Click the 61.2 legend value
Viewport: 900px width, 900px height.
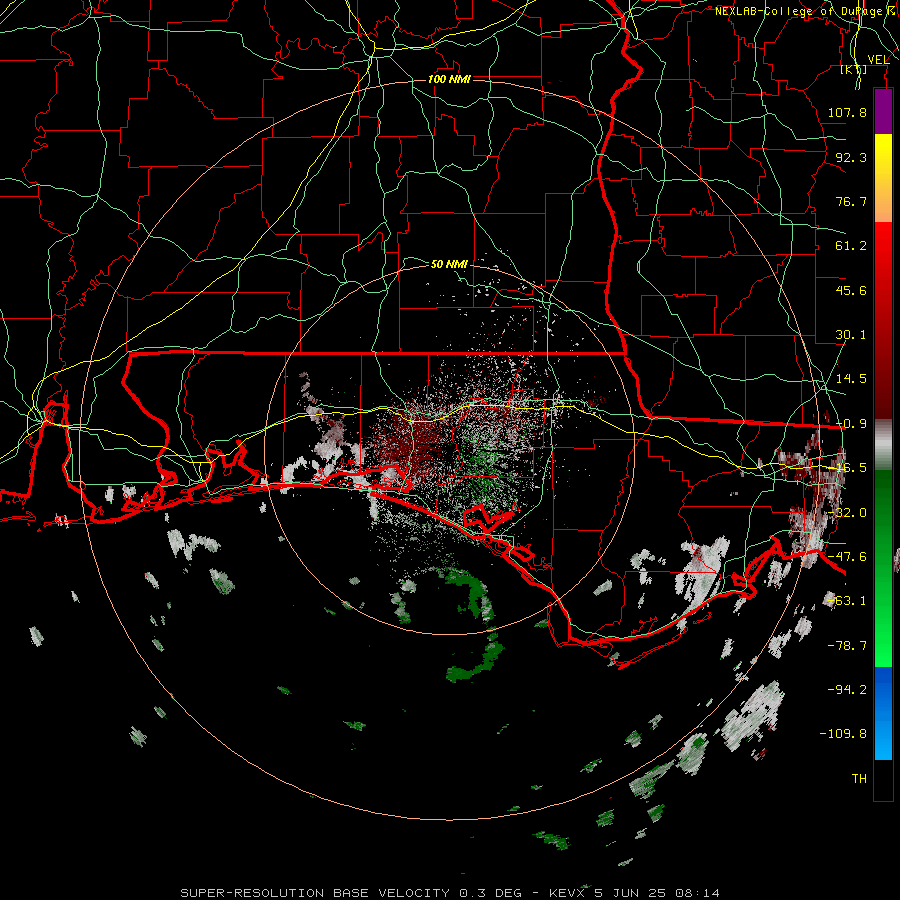point(851,246)
